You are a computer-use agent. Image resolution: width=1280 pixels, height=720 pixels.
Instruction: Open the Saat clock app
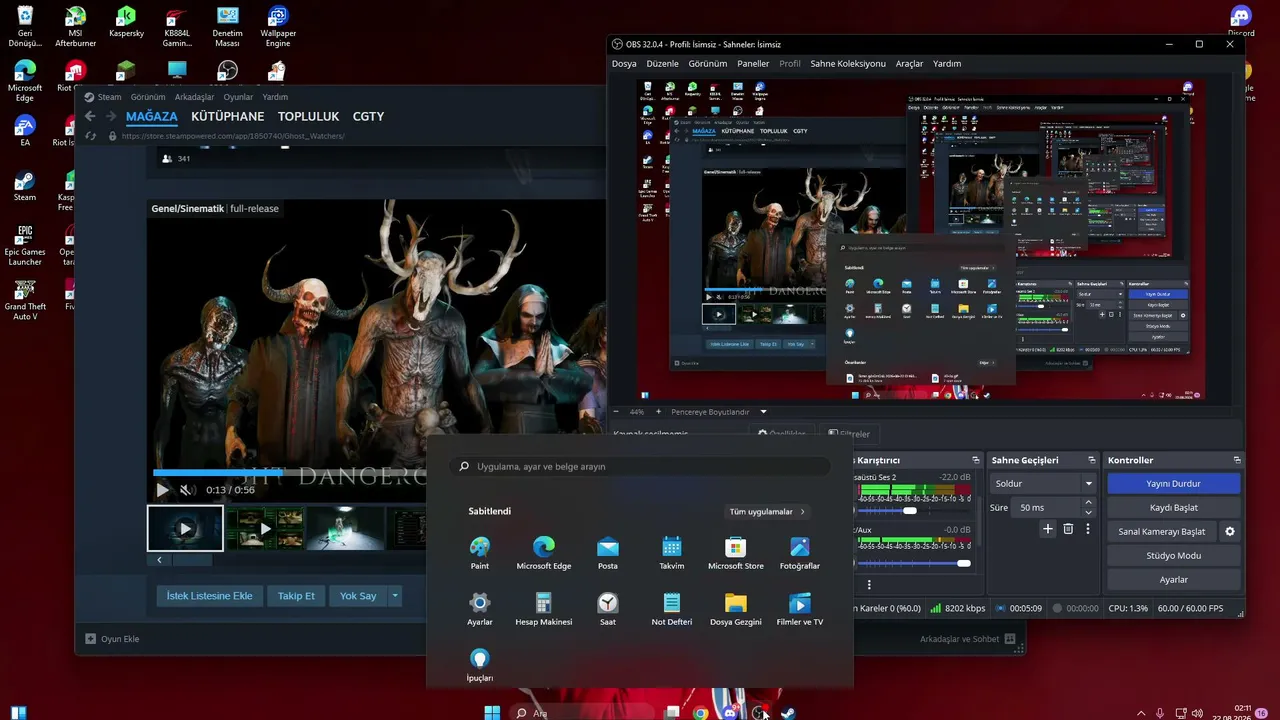click(x=608, y=608)
